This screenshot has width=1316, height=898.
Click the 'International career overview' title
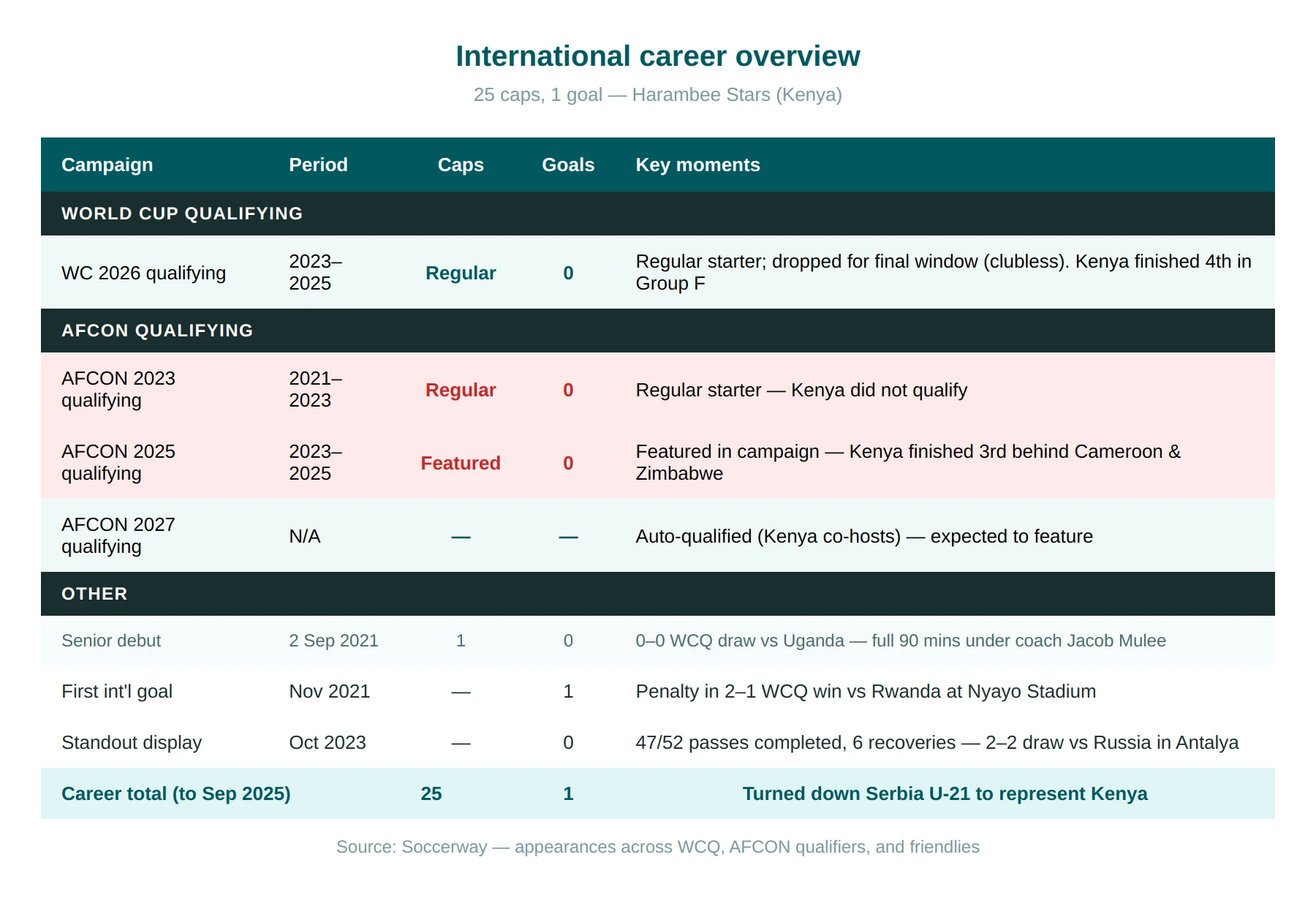[x=658, y=56]
